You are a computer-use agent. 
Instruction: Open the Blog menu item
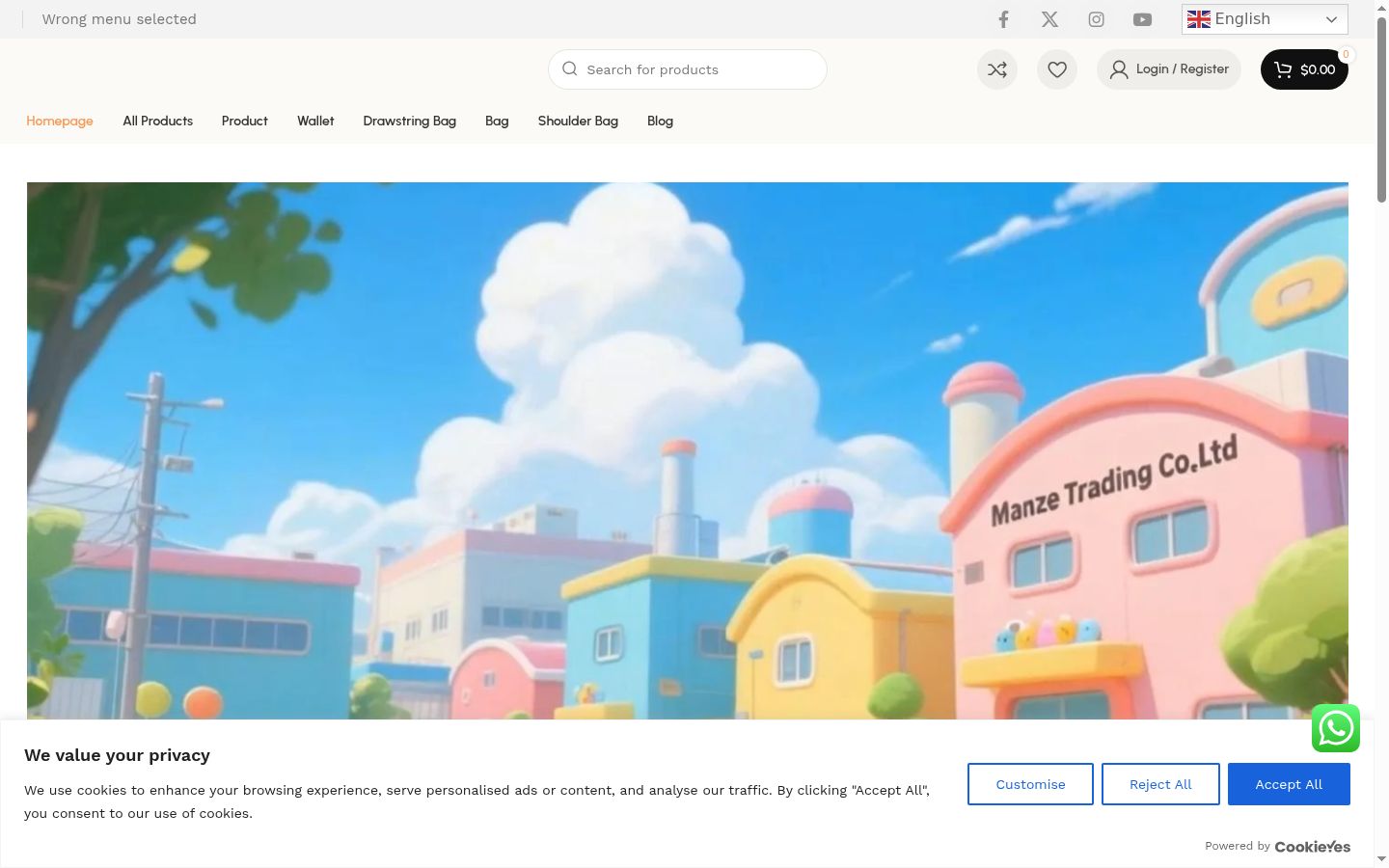(660, 121)
